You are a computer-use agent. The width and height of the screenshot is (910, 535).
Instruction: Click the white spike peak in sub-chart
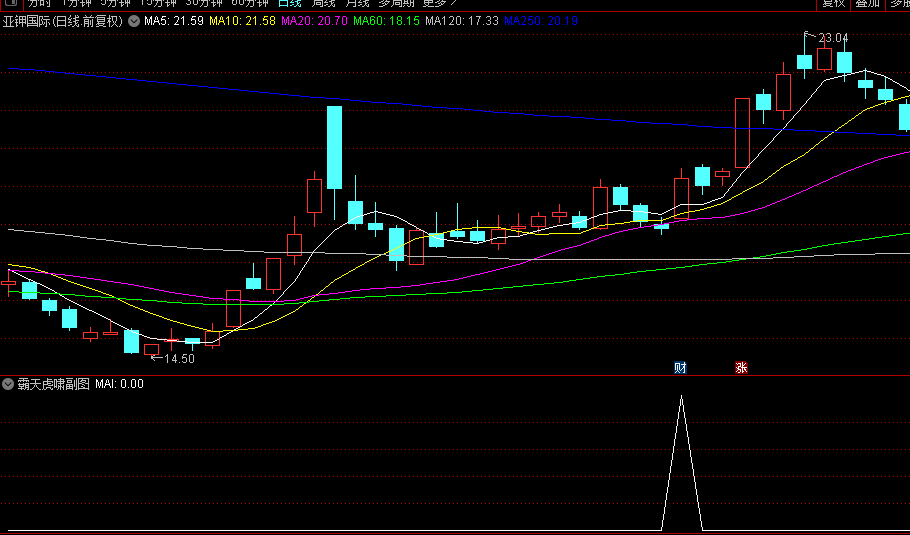[x=681, y=397]
